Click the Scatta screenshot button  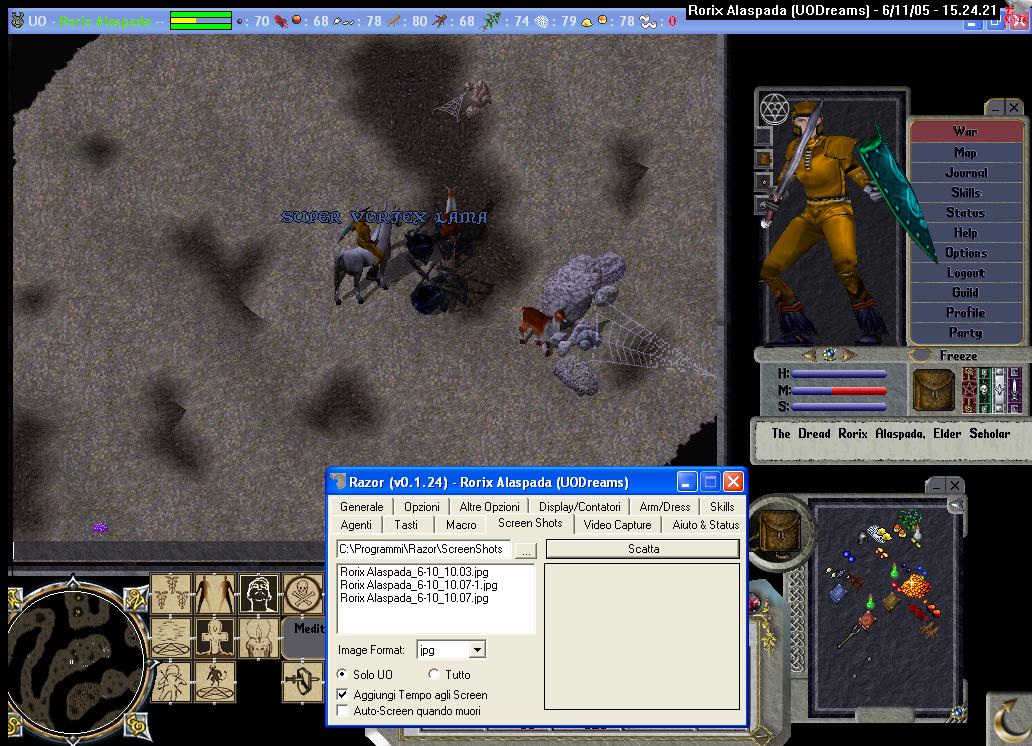click(643, 548)
